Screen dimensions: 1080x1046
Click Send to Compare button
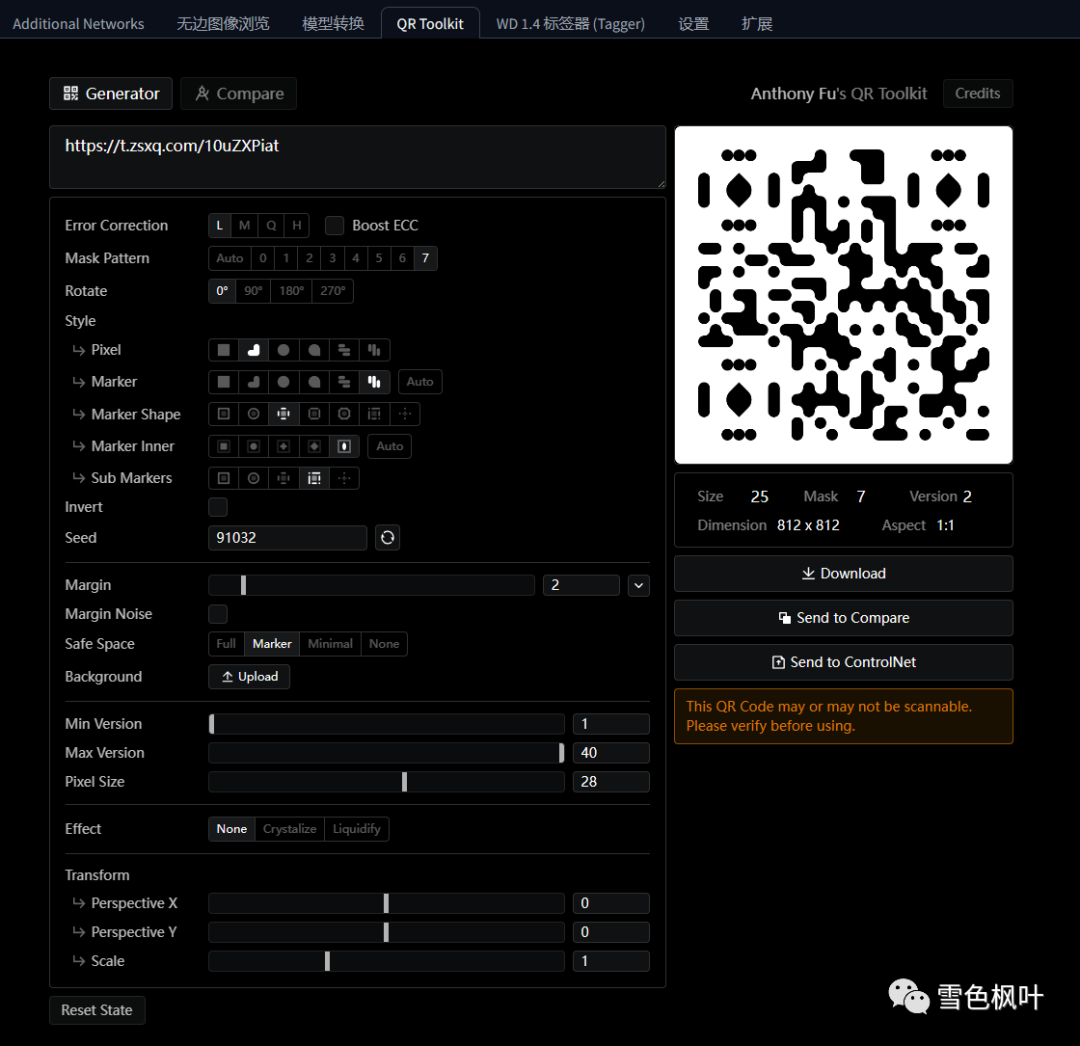(x=843, y=618)
